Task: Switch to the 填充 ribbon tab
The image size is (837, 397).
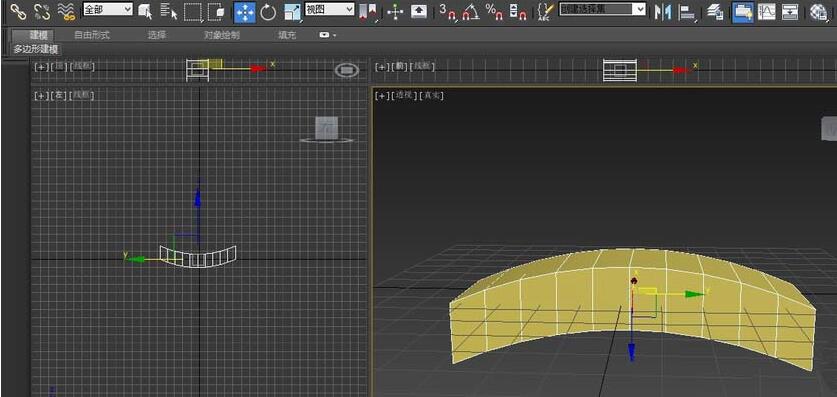Action: point(287,35)
